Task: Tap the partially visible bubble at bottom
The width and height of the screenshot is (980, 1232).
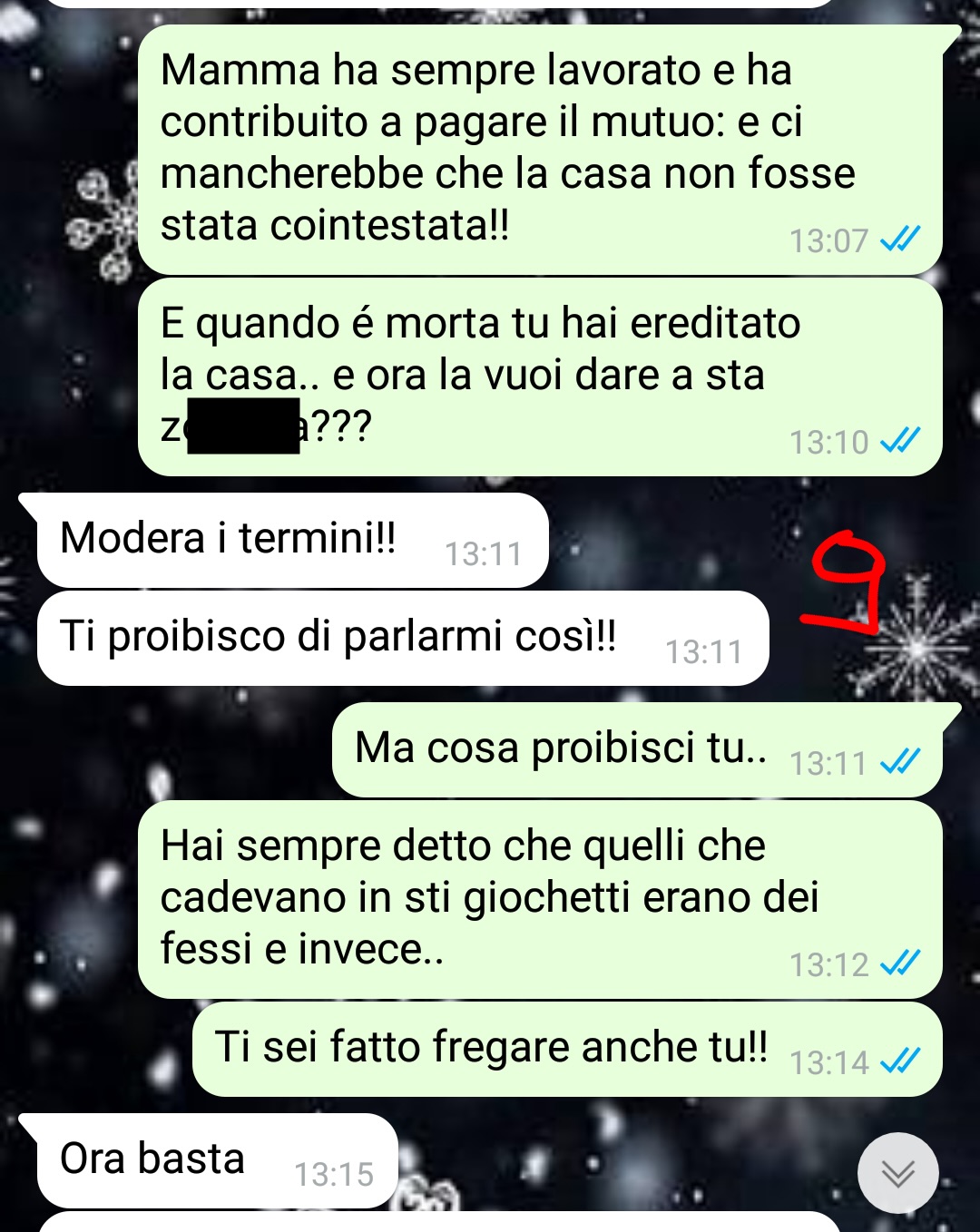Action: pyautogui.click(x=439, y=1222)
